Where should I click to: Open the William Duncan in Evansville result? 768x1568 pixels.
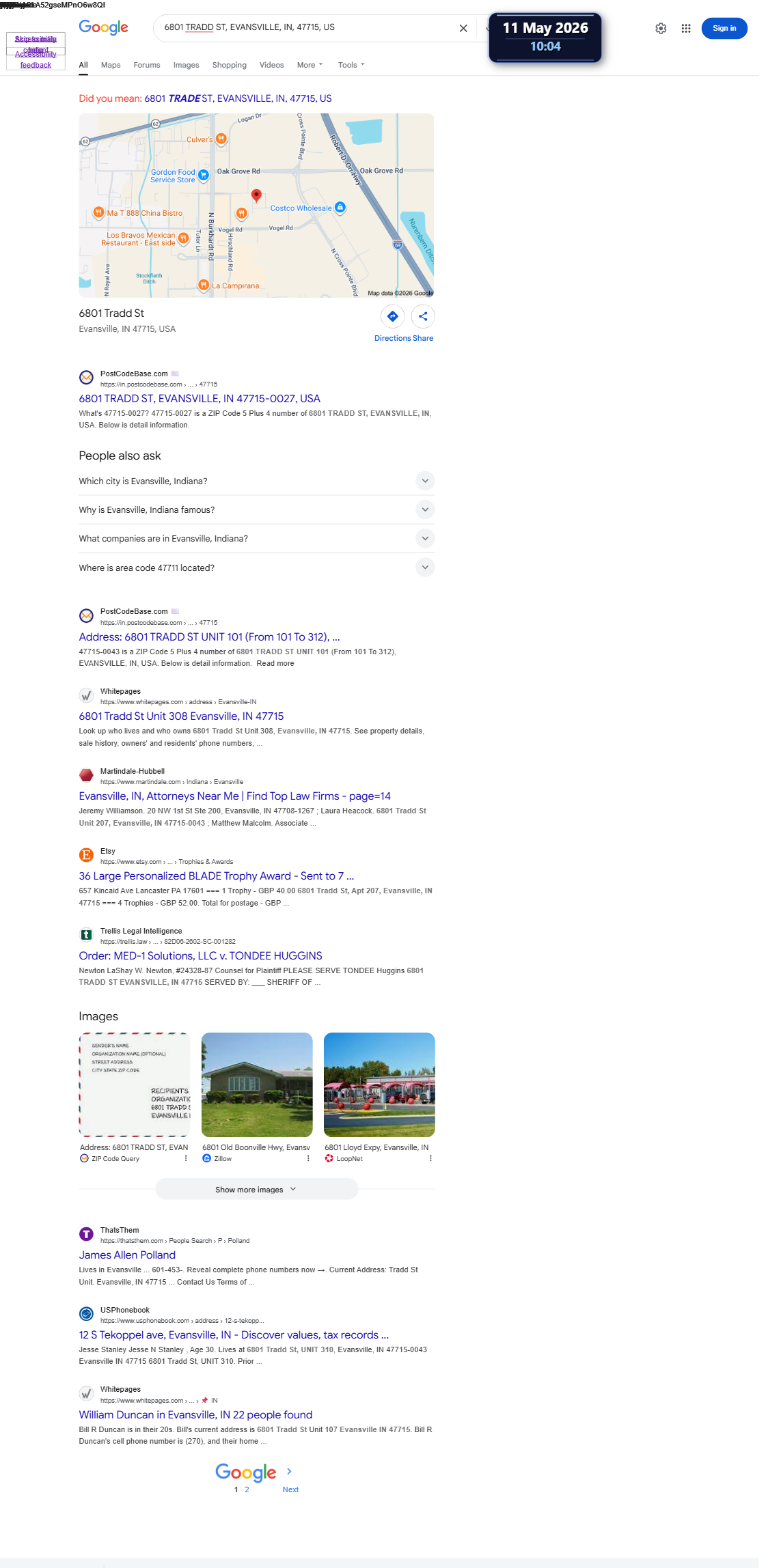click(x=195, y=1414)
